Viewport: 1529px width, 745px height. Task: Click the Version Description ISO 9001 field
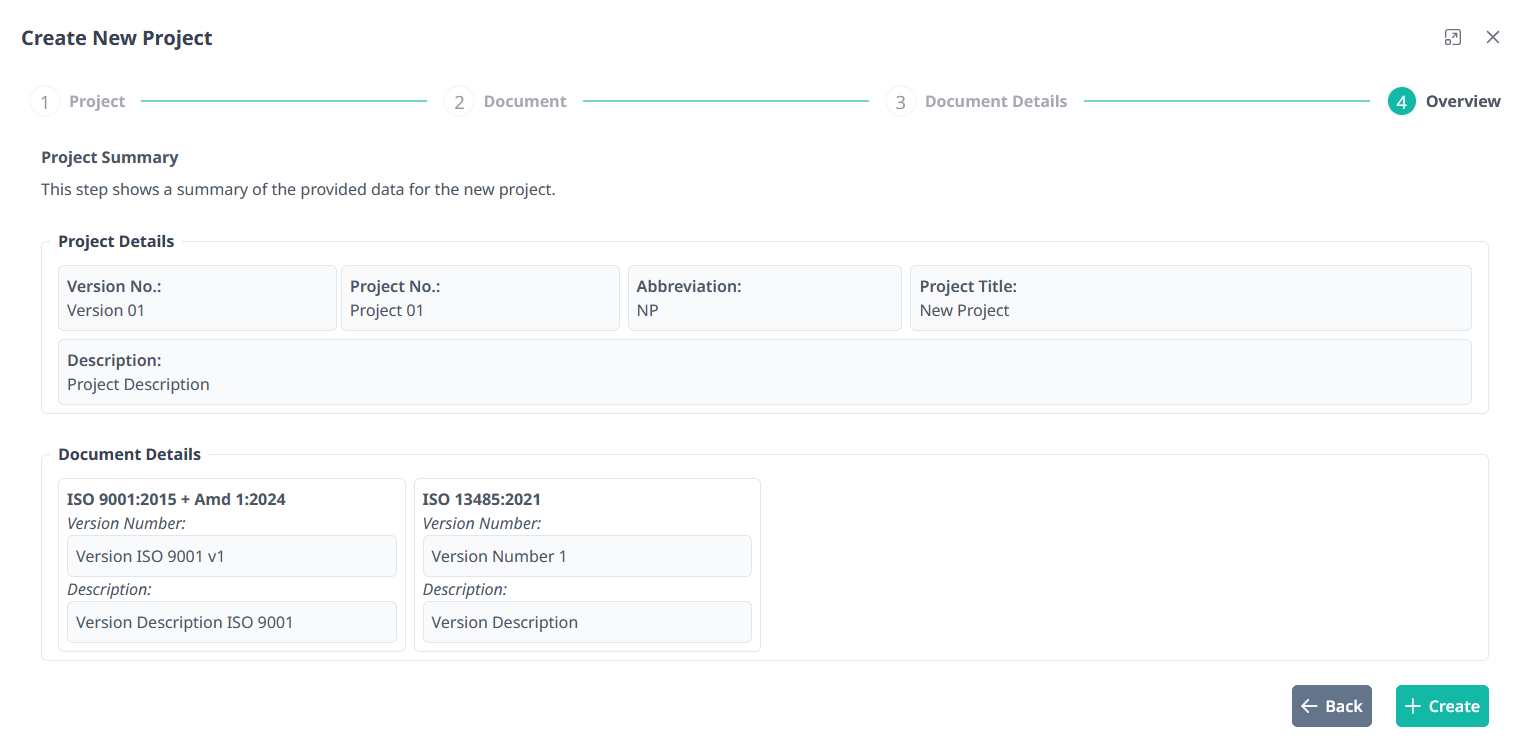click(x=232, y=622)
